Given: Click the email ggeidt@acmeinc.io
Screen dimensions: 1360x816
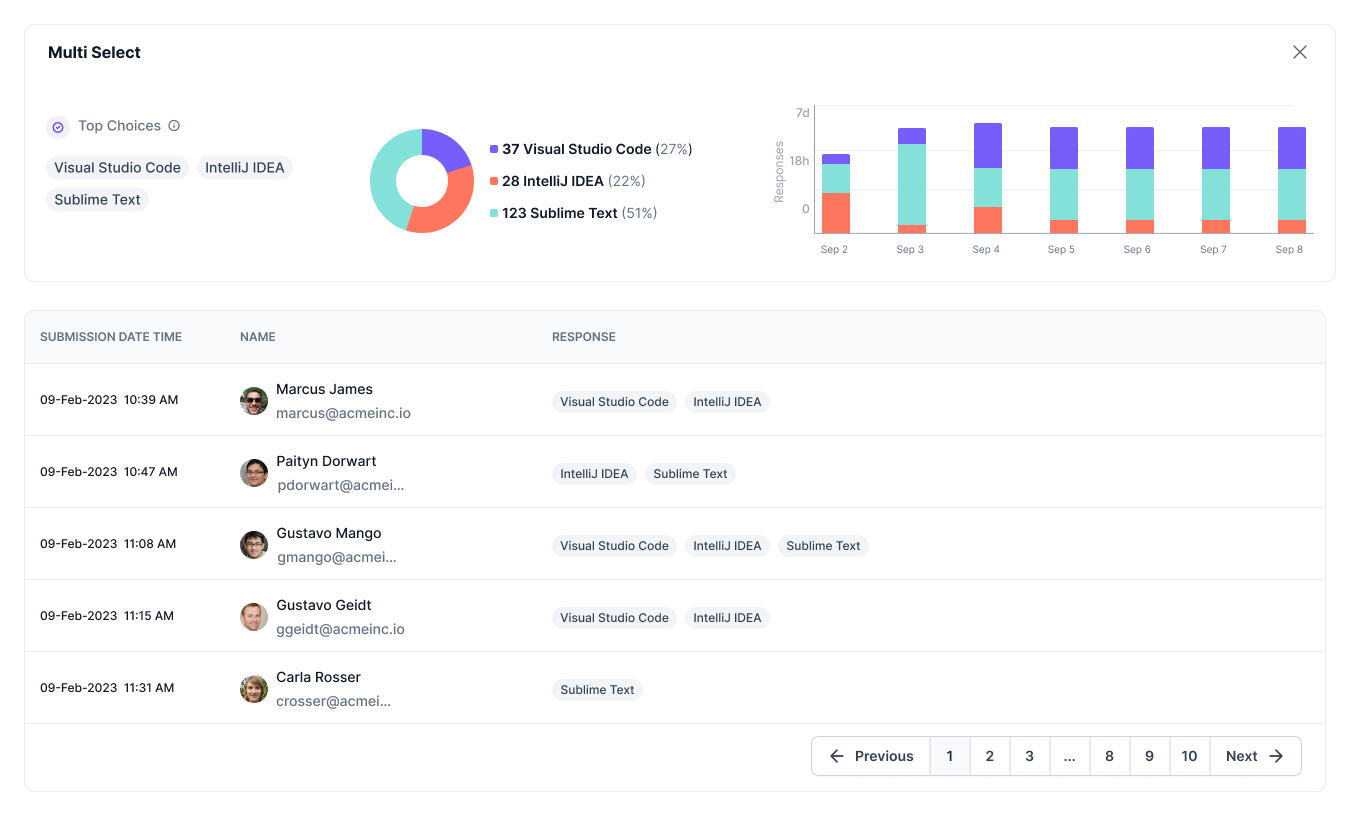Looking at the screenshot, I should (340, 629).
